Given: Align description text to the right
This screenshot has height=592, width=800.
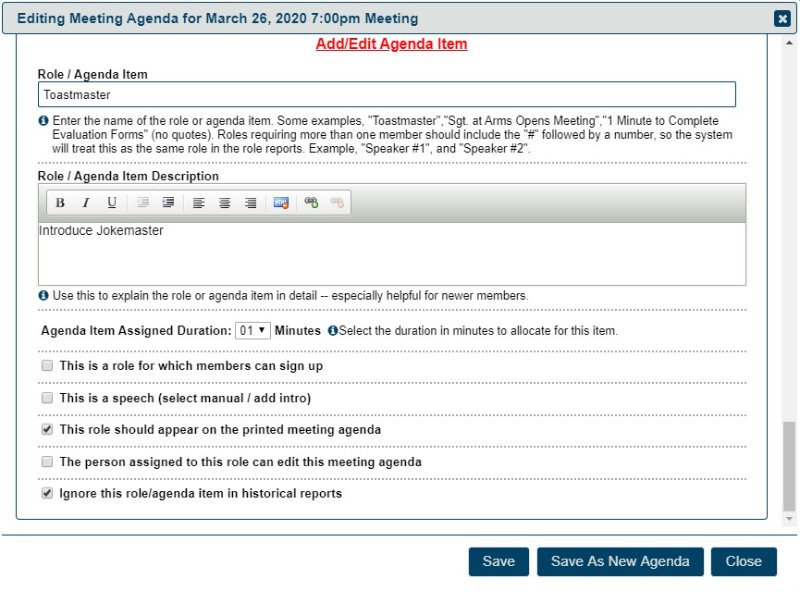Looking at the screenshot, I should (x=251, y=203).
